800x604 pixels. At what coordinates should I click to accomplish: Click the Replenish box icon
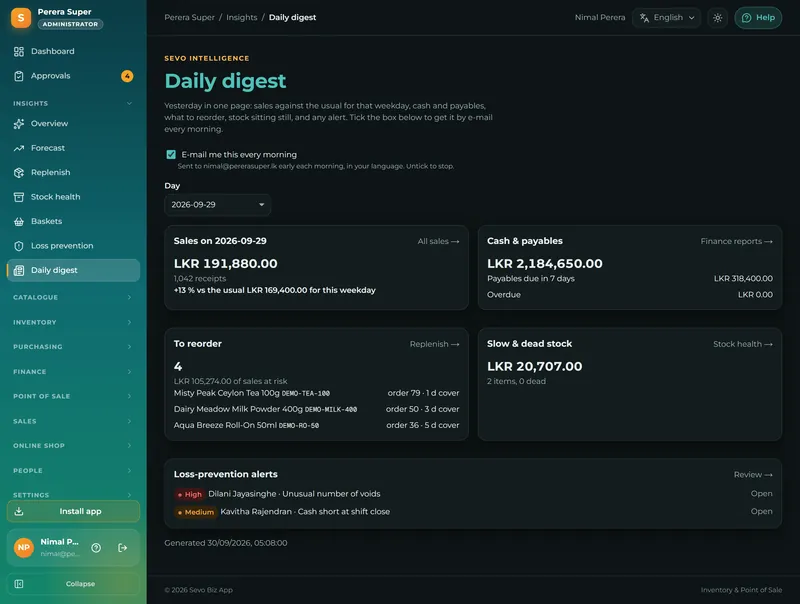(19, 172)
